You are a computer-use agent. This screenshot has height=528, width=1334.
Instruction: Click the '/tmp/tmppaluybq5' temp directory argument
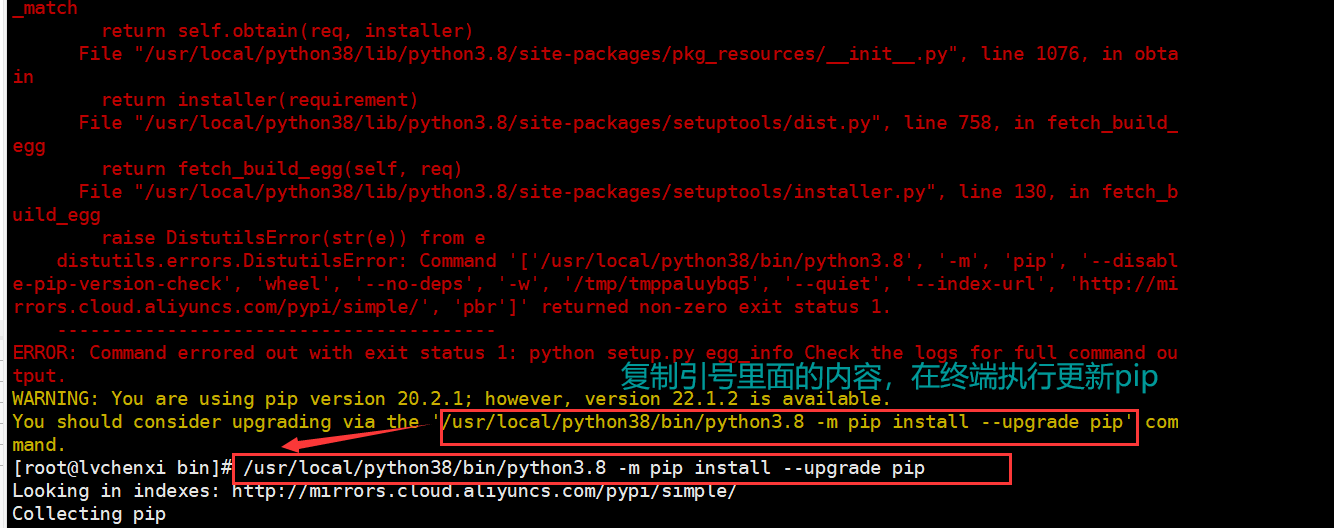click(662, 284)
